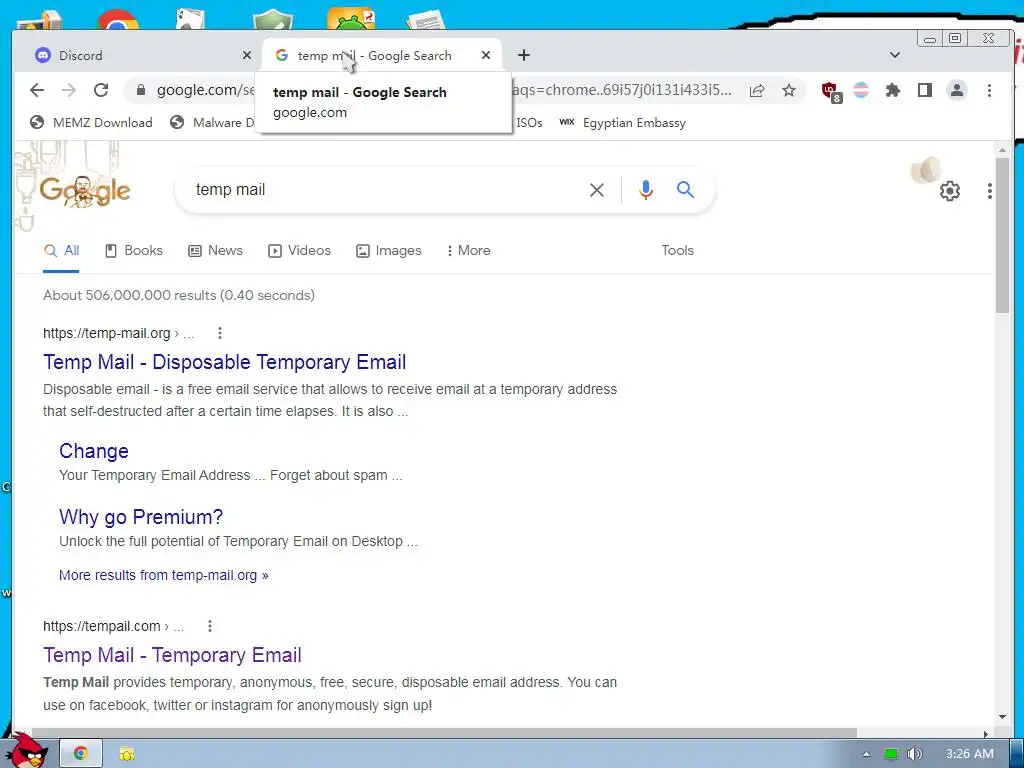
Task: Open the Egyptian Embassy bookmark
Action: point(622,123)
